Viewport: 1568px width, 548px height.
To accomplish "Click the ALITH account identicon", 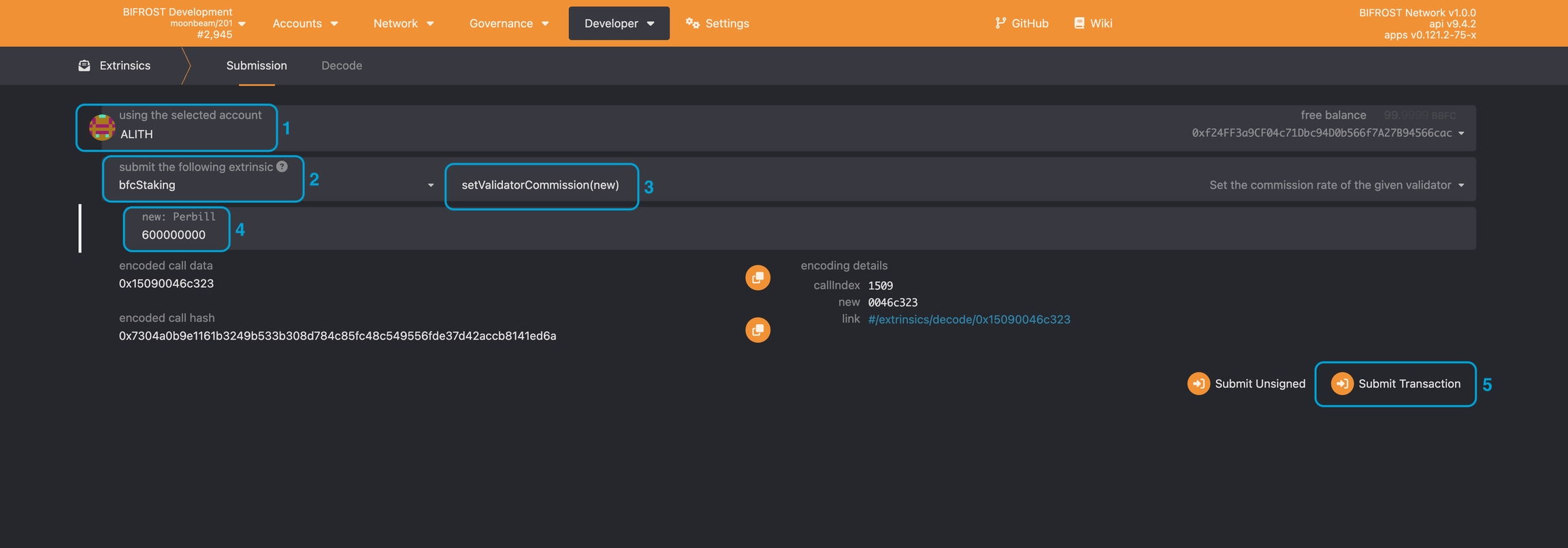I will tap(102, 127).
